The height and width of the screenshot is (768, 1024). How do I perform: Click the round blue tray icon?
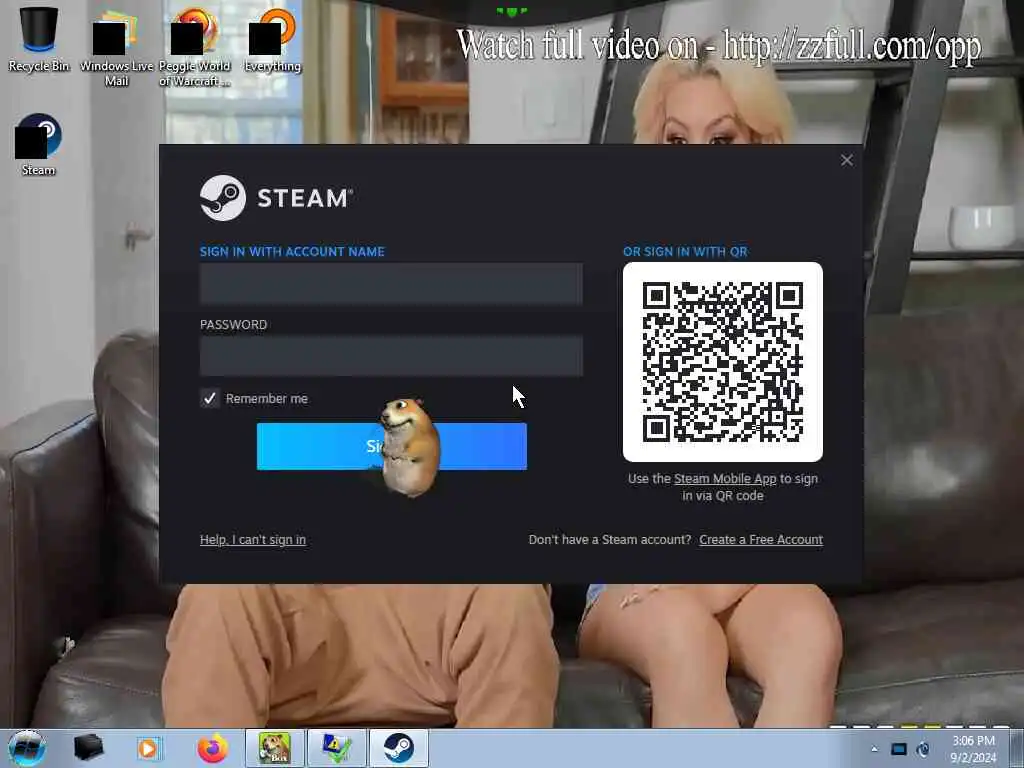click(923, 749)
